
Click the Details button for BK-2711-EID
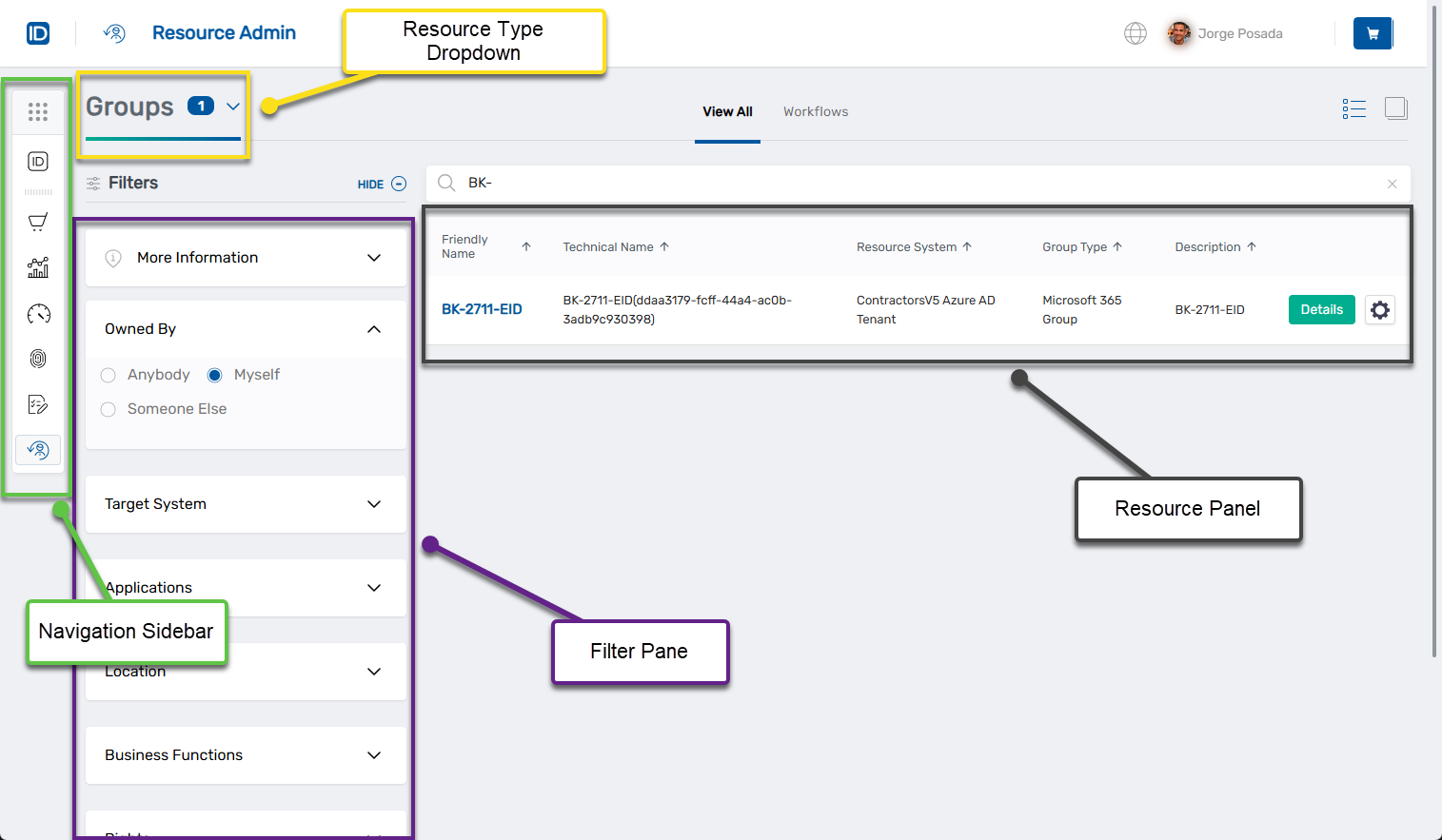[x=1321, y=309]
